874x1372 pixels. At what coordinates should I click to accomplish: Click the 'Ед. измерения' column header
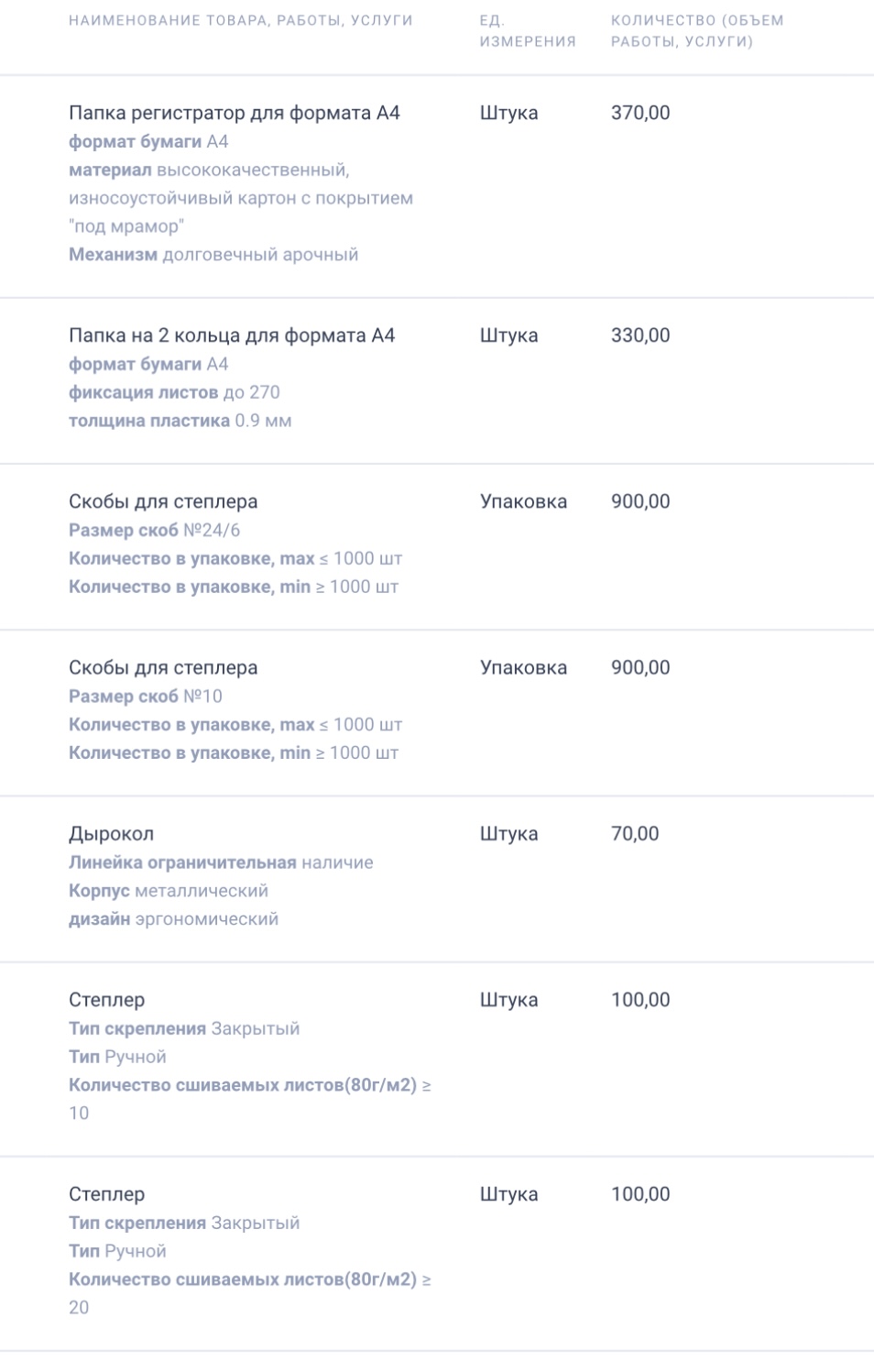click(x=528, y=30)
